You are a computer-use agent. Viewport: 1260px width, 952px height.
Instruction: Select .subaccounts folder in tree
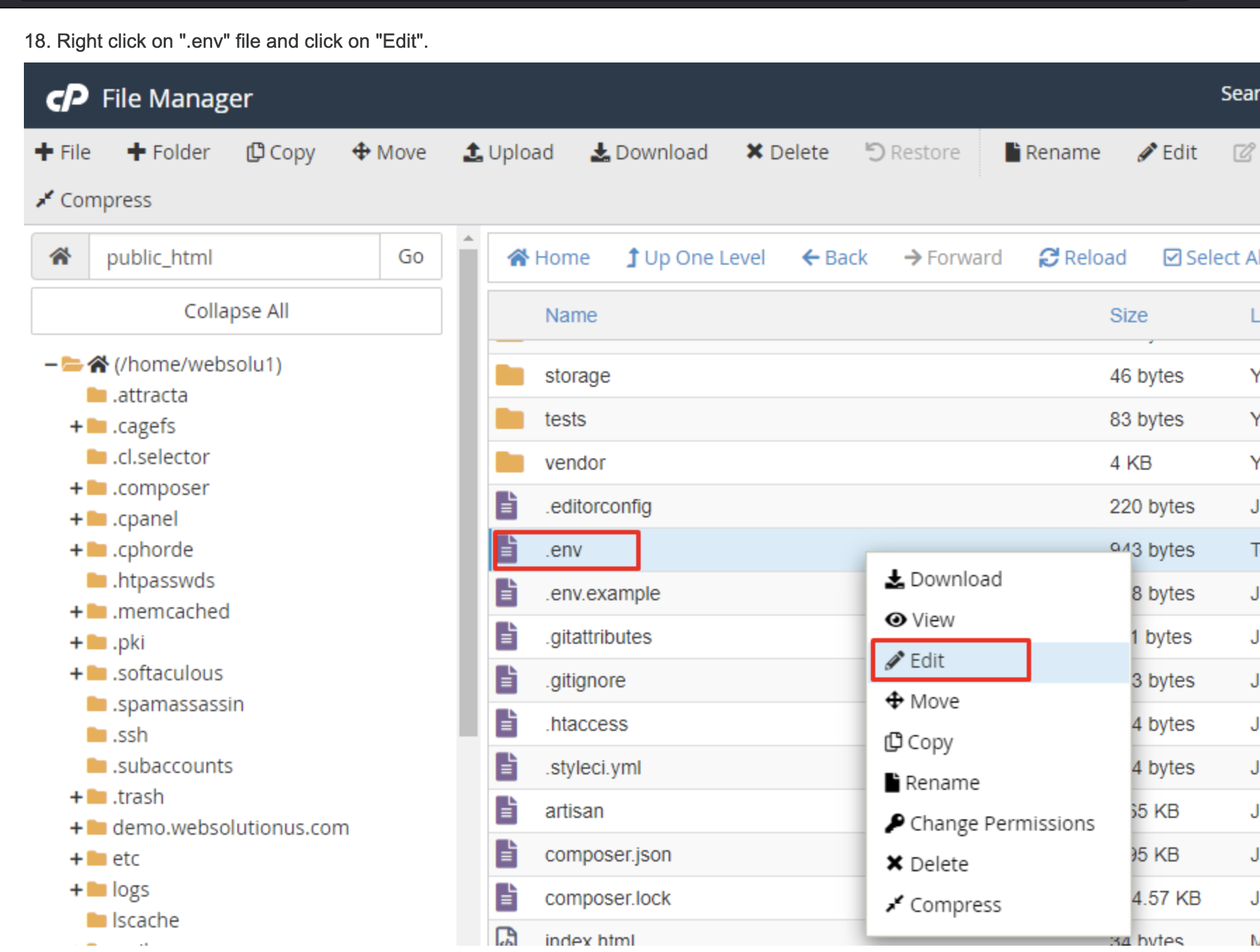(x=160, y=766)
